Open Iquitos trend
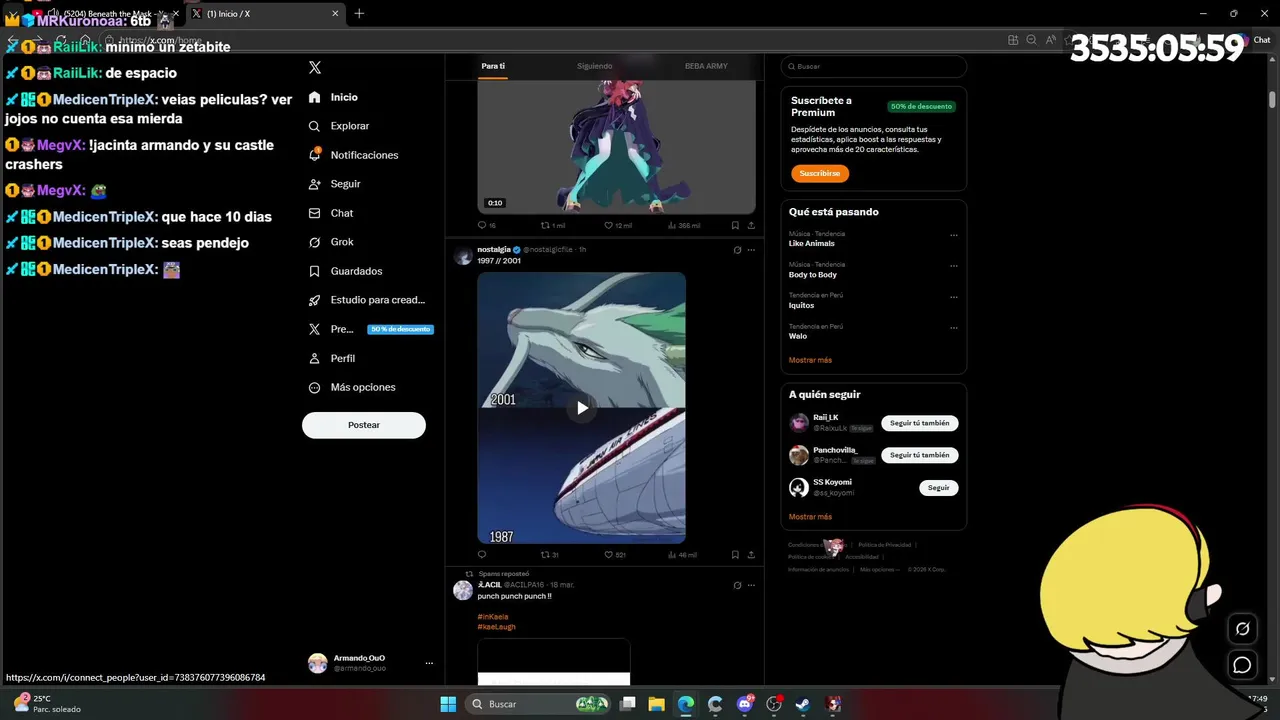This screenshot has height=720, width=1280. [x=801, y=305]
